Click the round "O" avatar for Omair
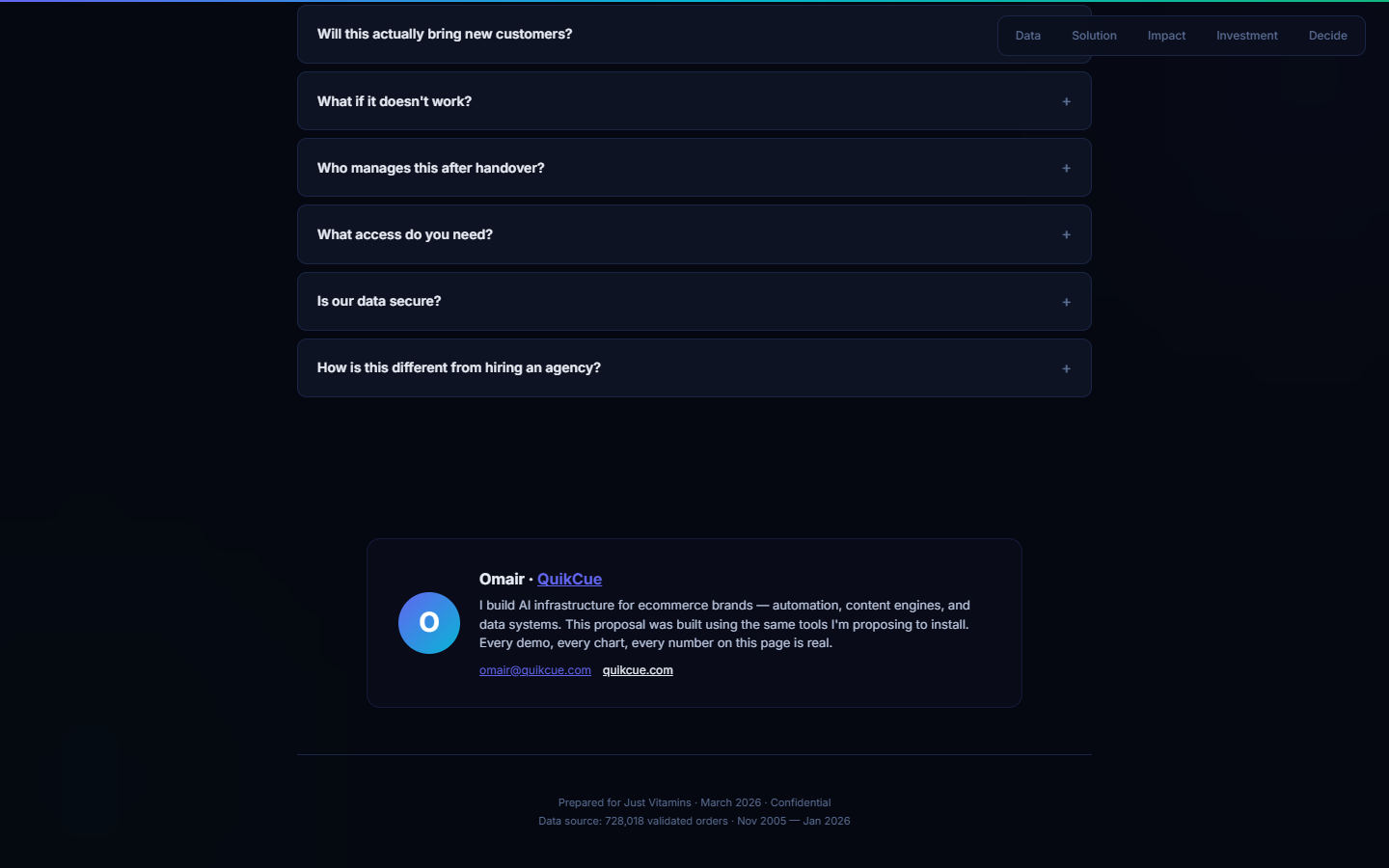 point(429,623)
